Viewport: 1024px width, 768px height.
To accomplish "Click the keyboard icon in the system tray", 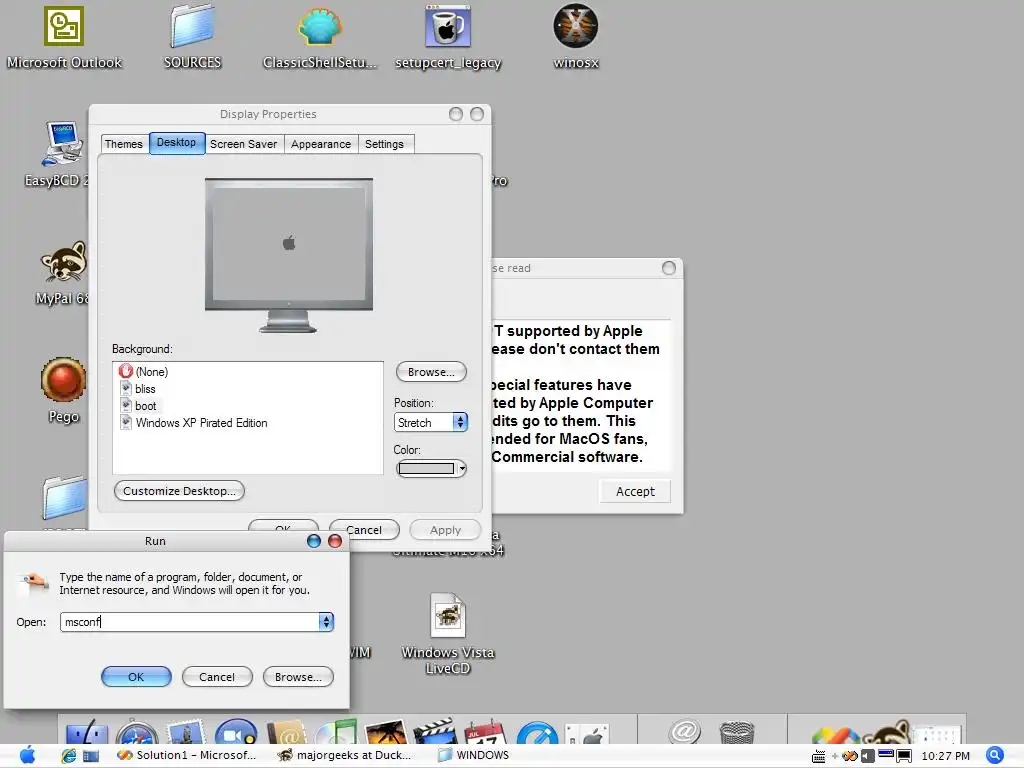I will pyautogui.click(x=818, y=756).
